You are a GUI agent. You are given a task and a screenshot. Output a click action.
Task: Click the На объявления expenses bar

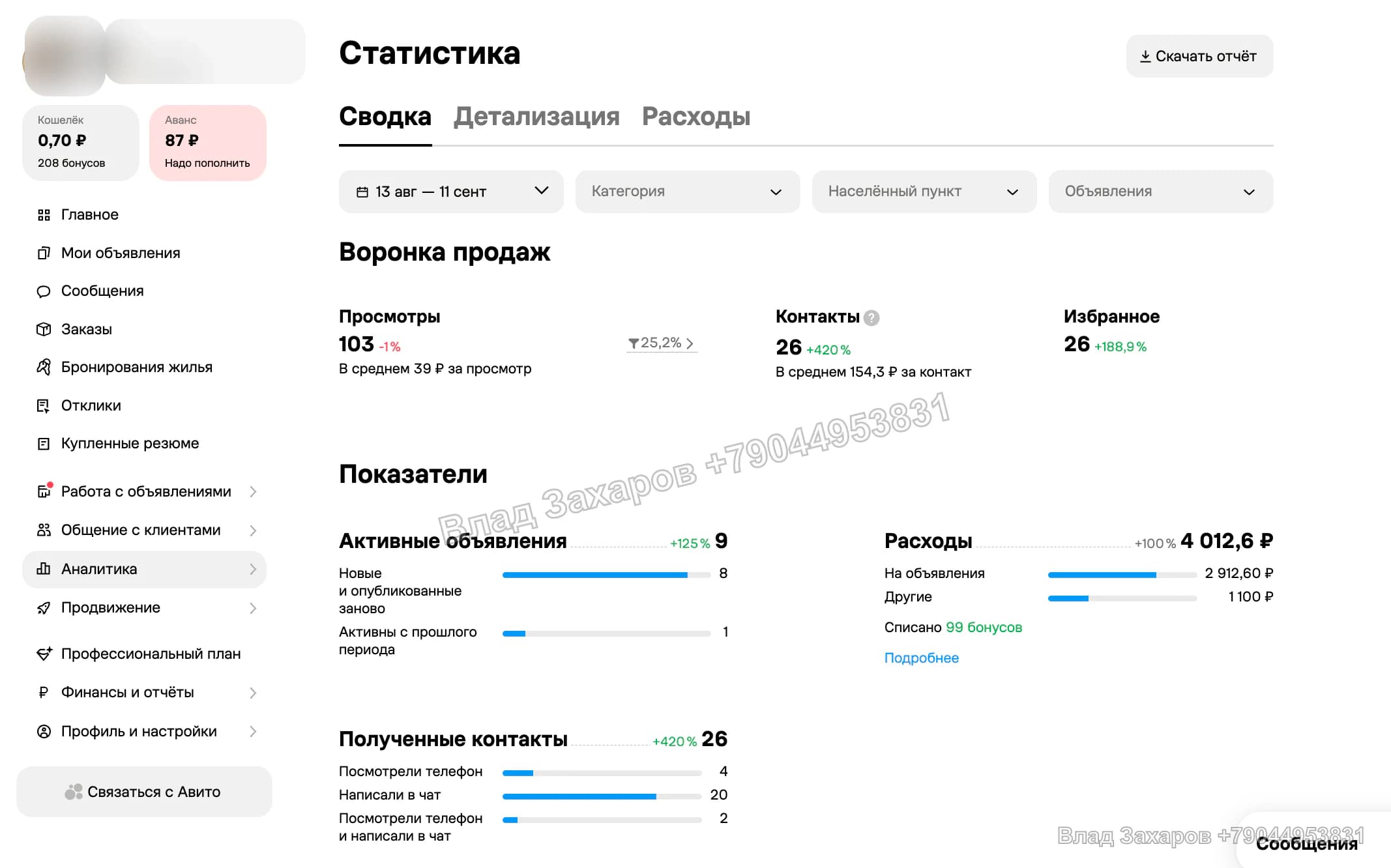pos(1122,575)
